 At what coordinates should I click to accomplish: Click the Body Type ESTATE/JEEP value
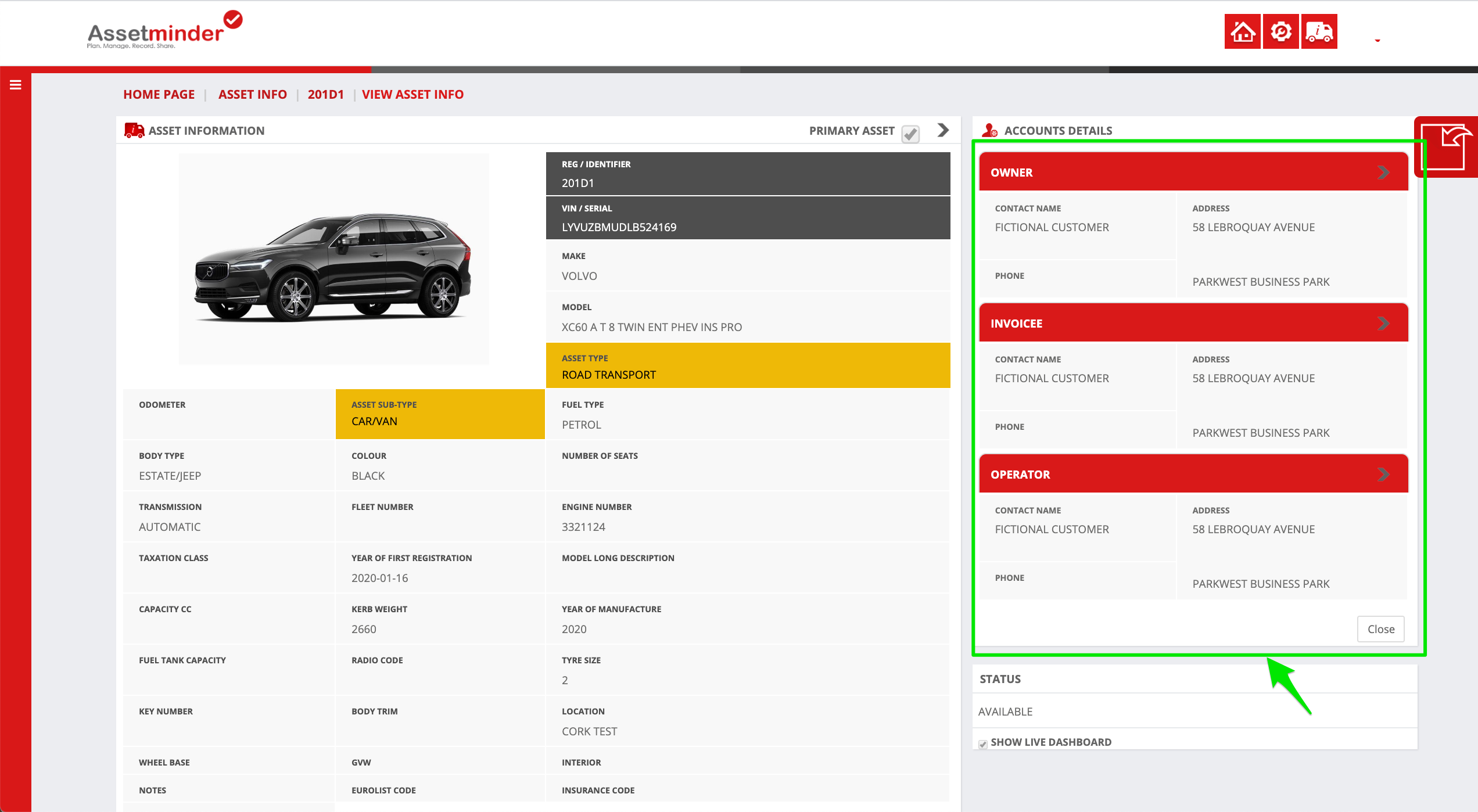coord(170,476)
